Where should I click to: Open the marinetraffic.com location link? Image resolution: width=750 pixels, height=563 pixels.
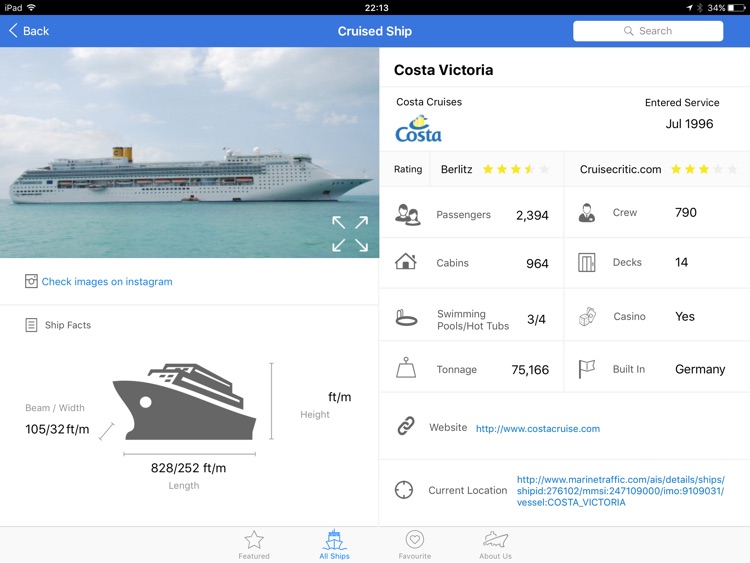(x=620, y=491)
